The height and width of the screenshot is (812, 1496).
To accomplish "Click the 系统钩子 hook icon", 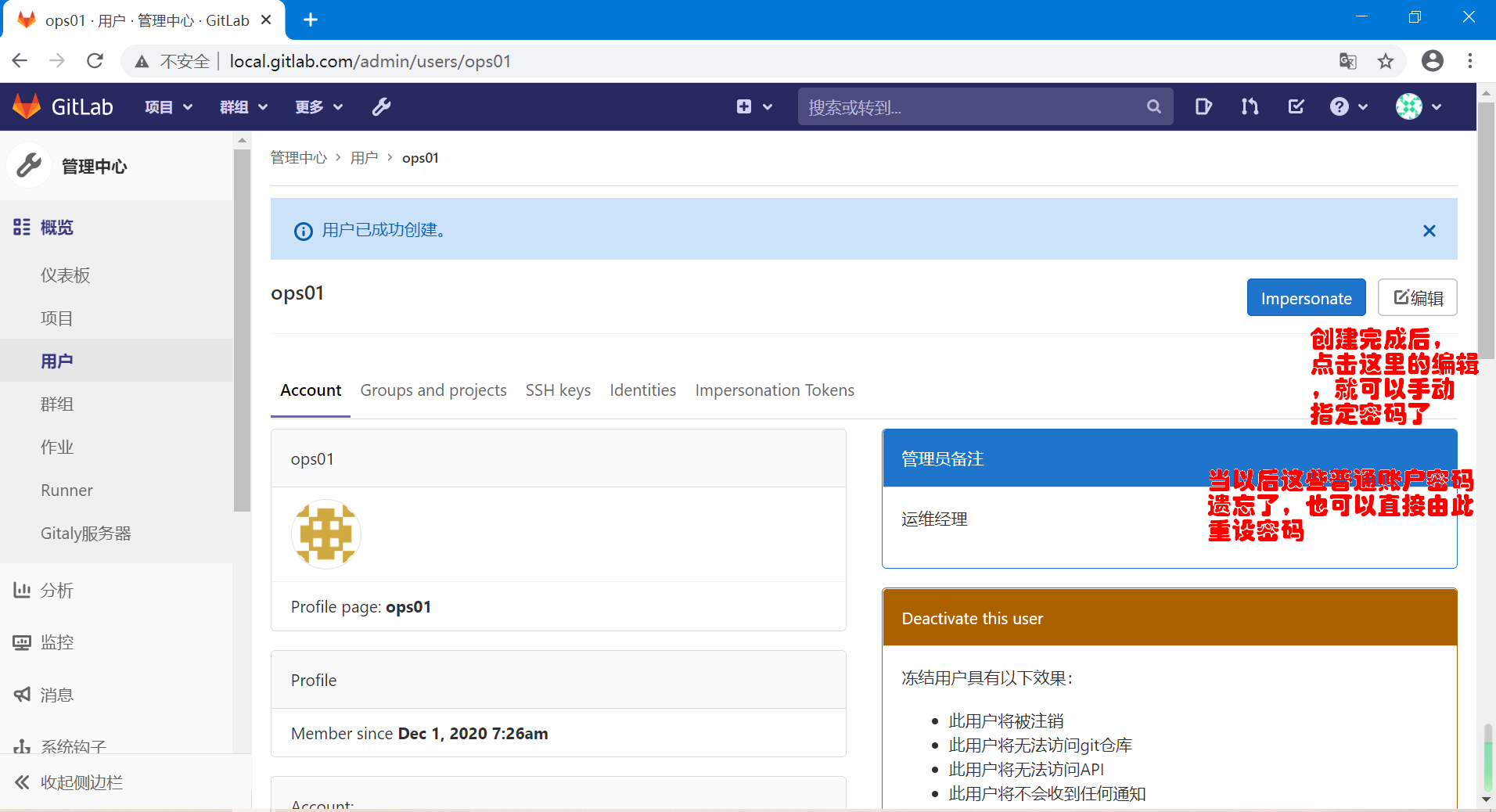I will click(22, 746).
